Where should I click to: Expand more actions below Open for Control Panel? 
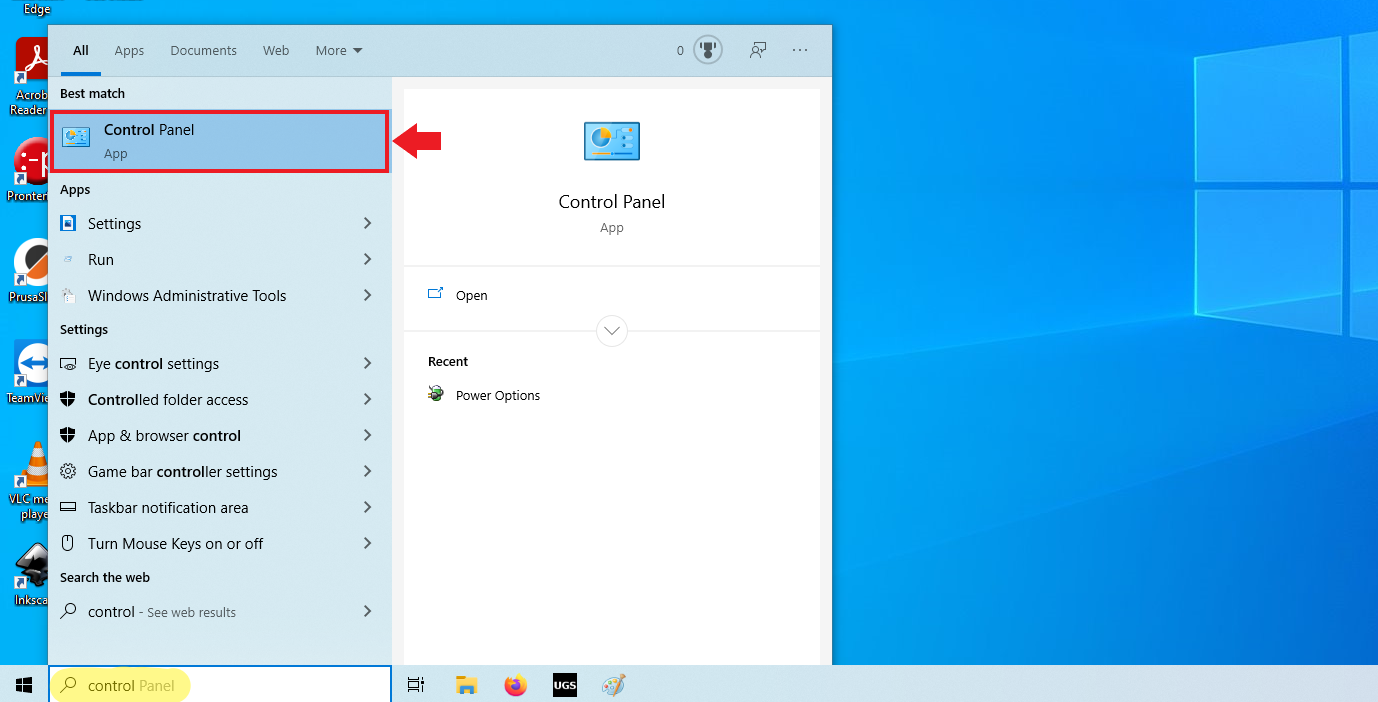pyautogui.click(x=611, y=330)
